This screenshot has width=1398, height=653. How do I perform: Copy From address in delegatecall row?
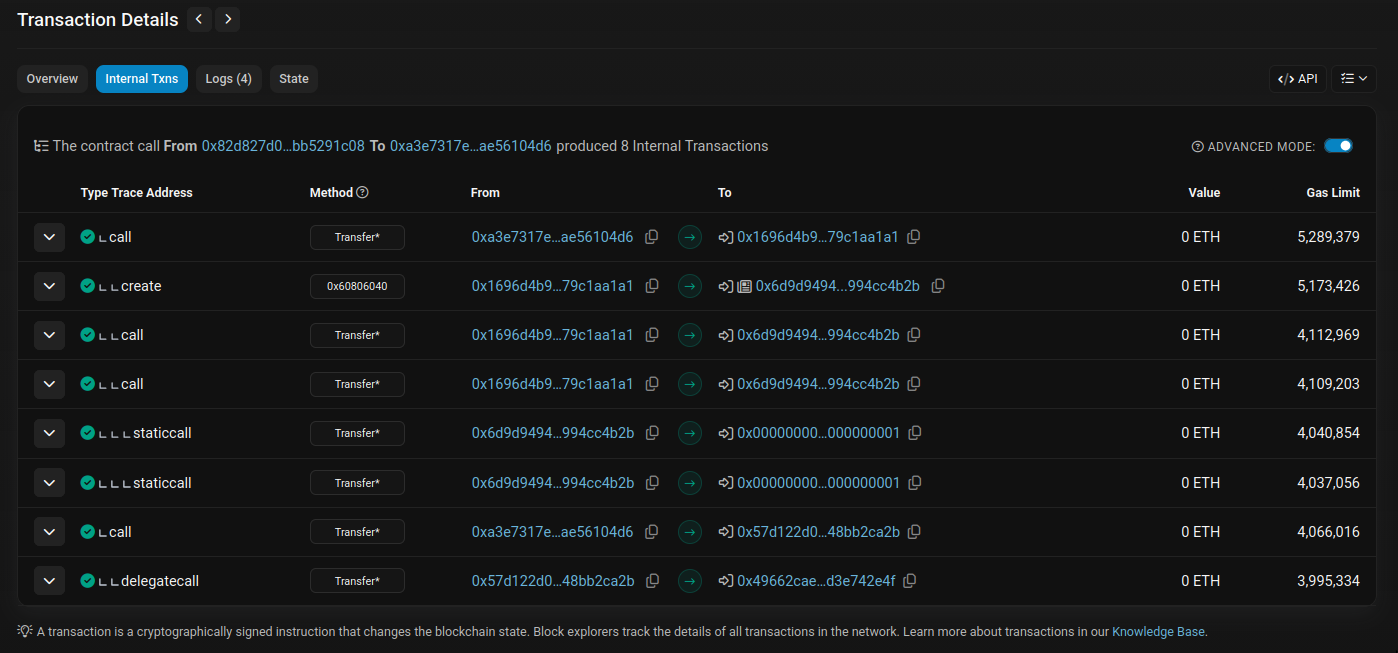(x=652, y=581)
